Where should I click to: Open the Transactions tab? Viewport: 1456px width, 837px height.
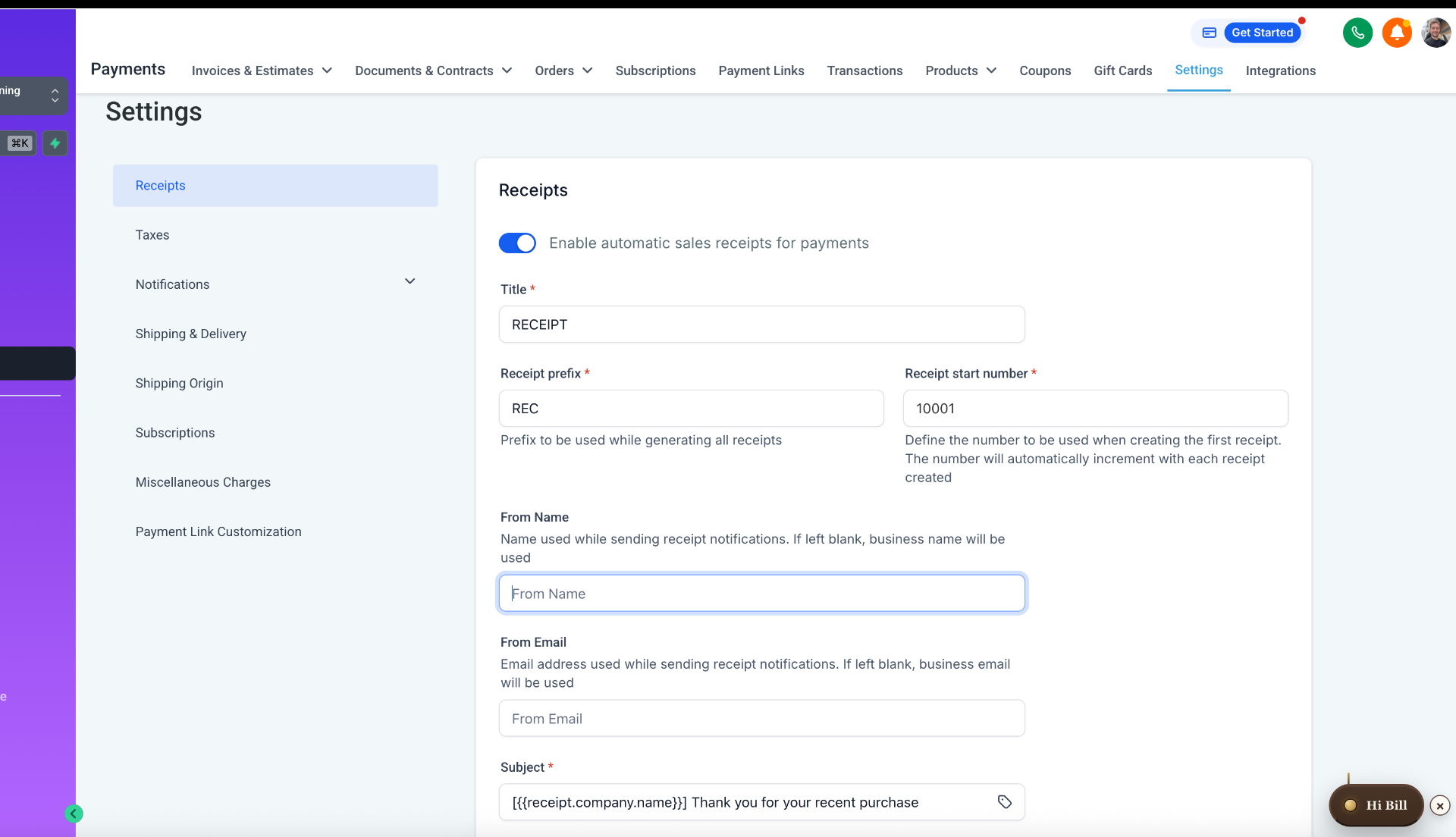(x=864, y=71)
